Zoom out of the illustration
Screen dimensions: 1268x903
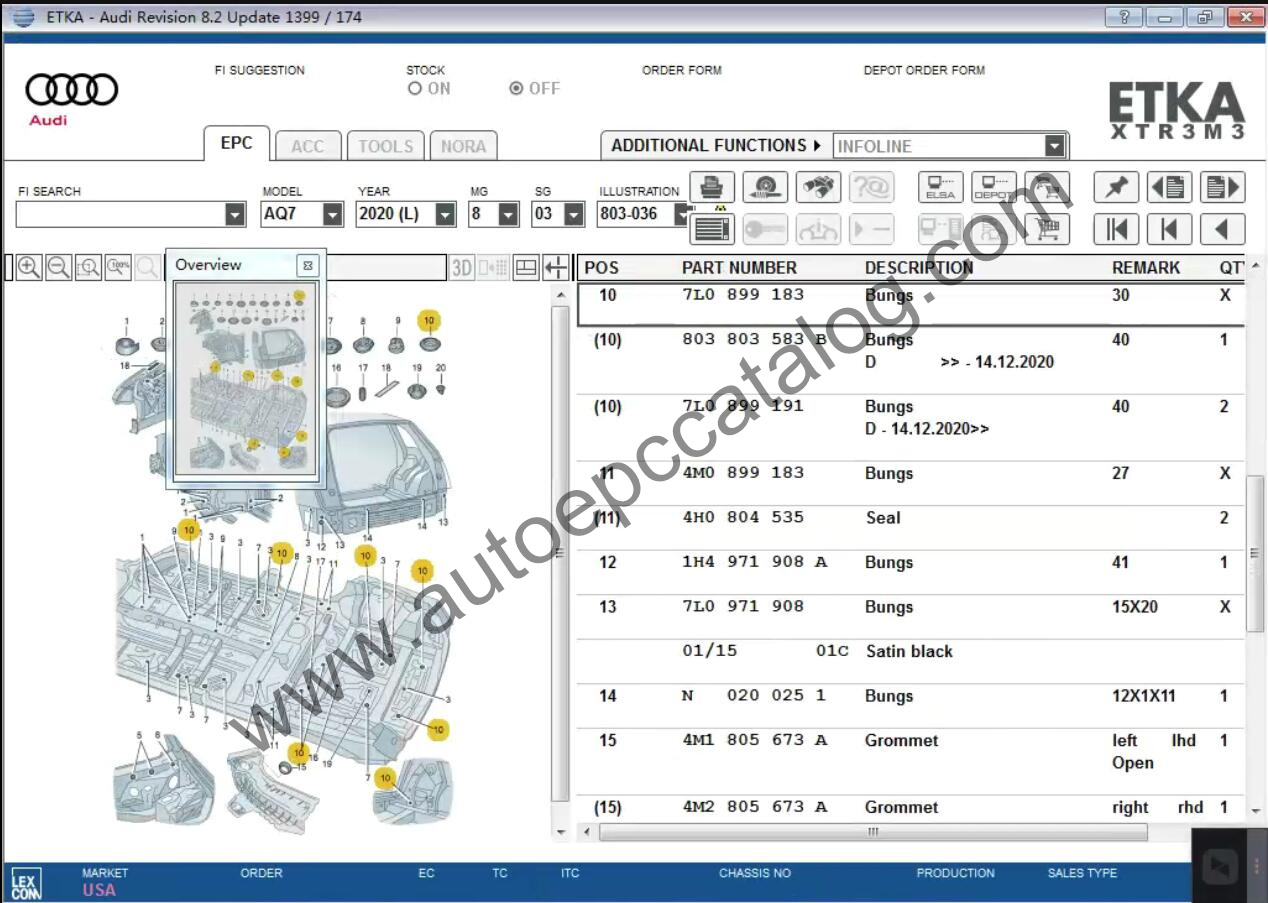[x=58, y=267]
